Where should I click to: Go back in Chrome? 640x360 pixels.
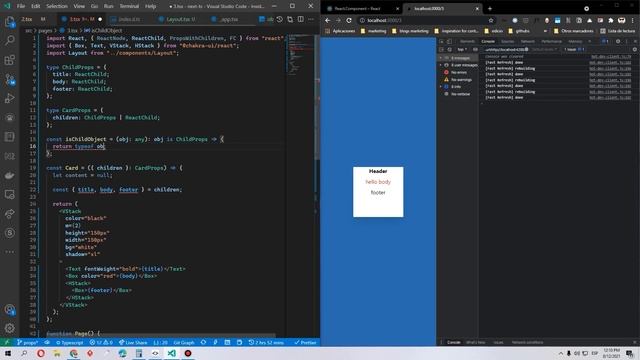click(327, 20)
